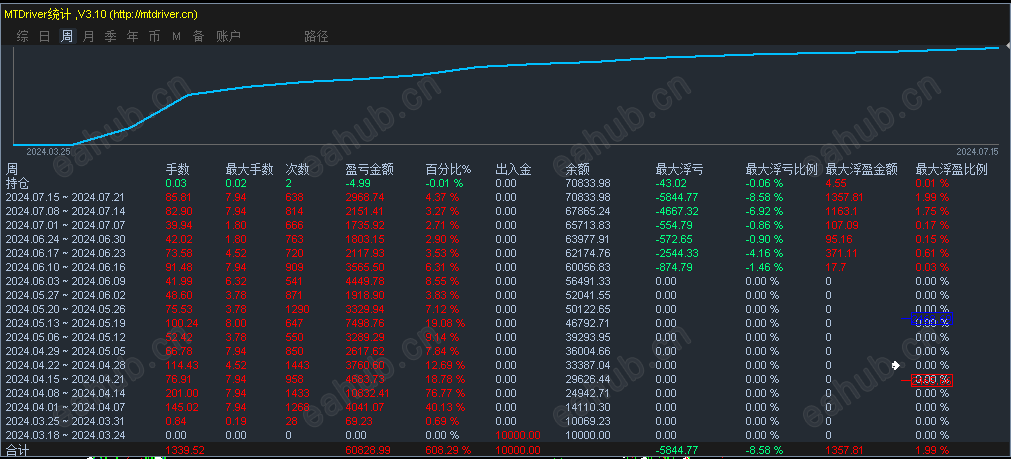Select week row 2024.05.06 ~ 2024.05.12
This screenshot has width=1011, height=459.
[x=64, y=337]
